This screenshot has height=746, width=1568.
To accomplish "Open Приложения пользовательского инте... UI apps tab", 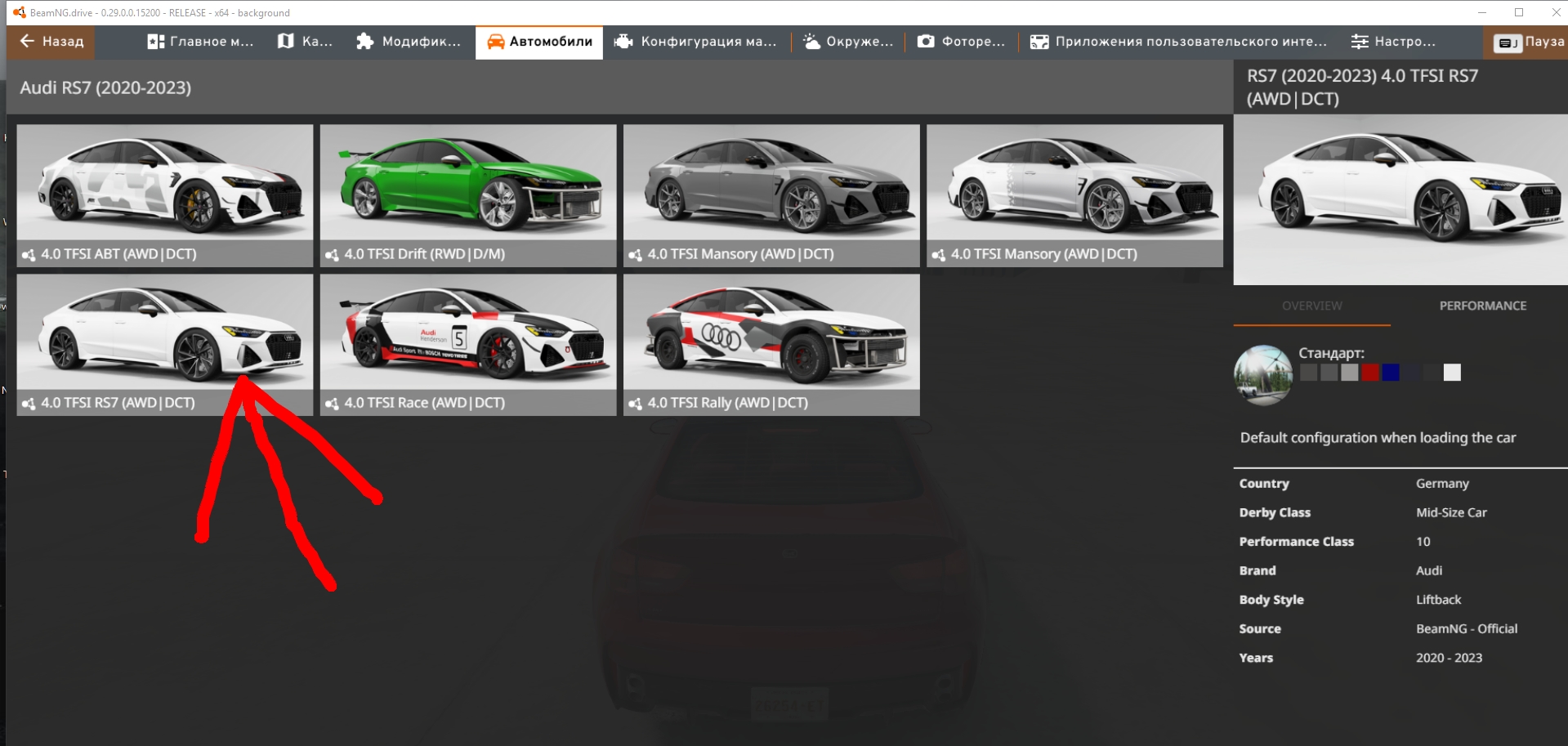I will [1178, 42].
